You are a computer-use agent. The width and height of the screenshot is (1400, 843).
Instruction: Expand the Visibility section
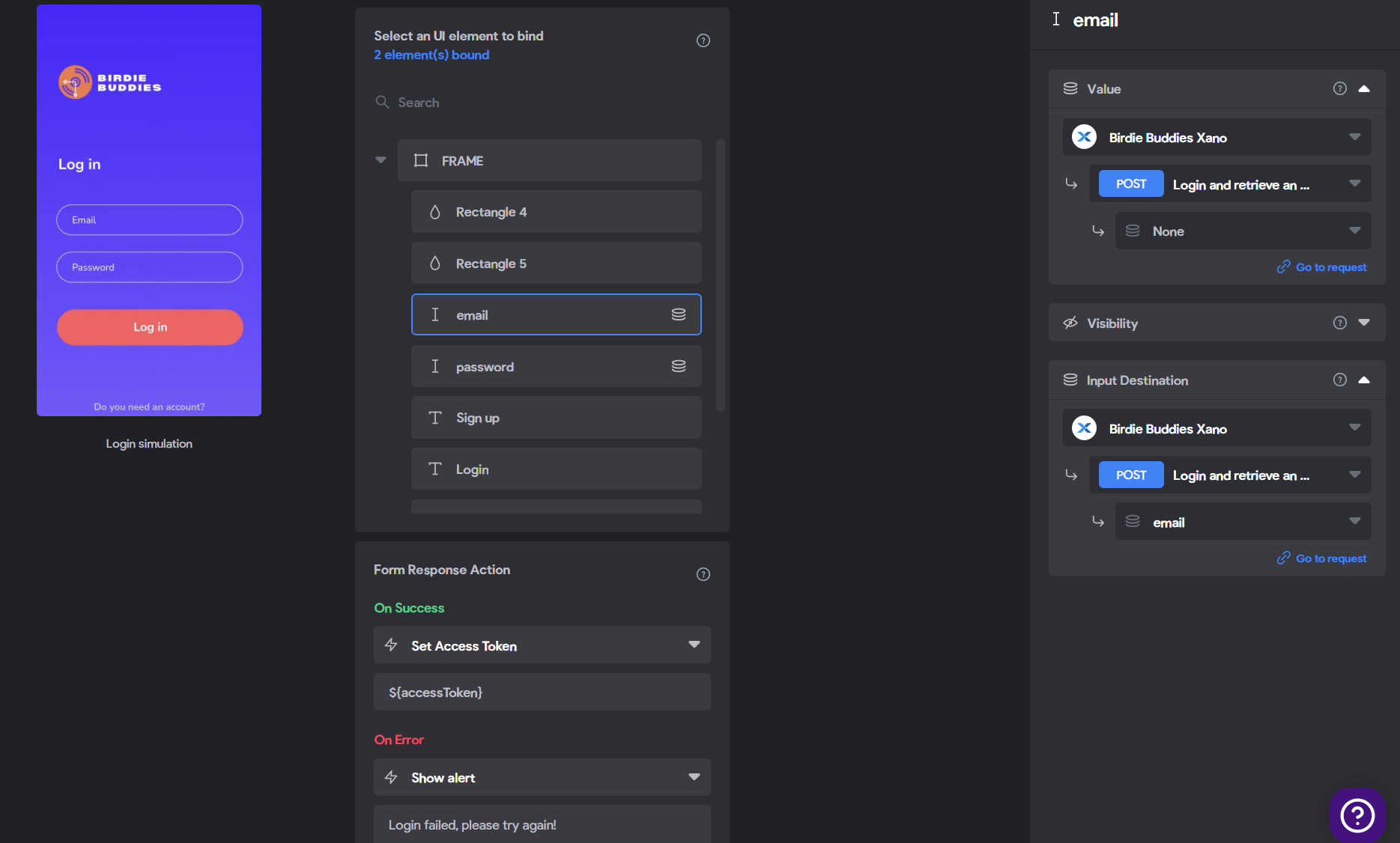(x=1364, y=323)
